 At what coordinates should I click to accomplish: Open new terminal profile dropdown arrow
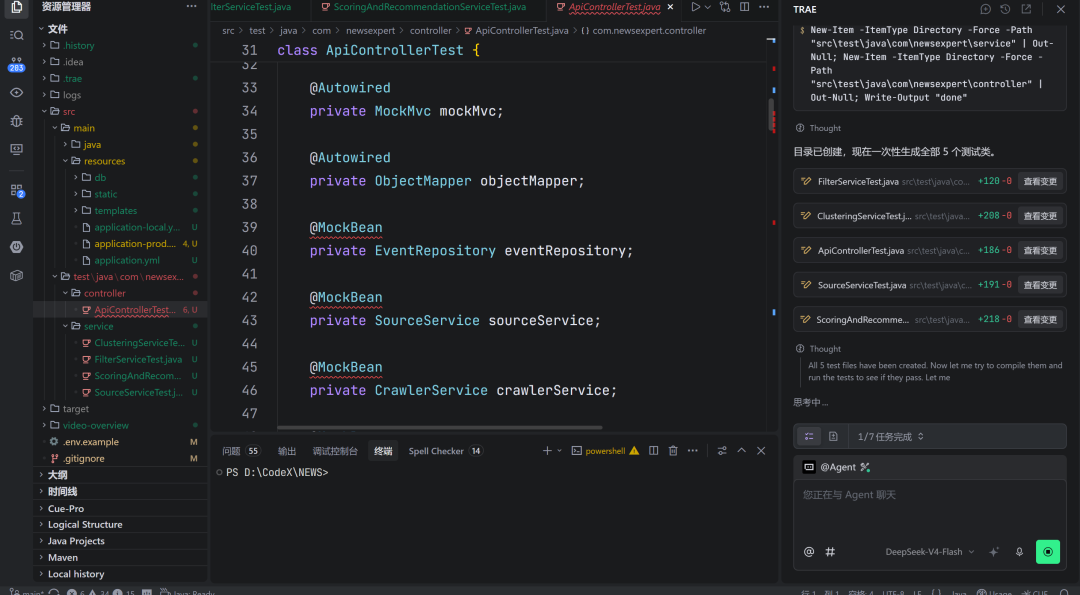pos(559,451)
